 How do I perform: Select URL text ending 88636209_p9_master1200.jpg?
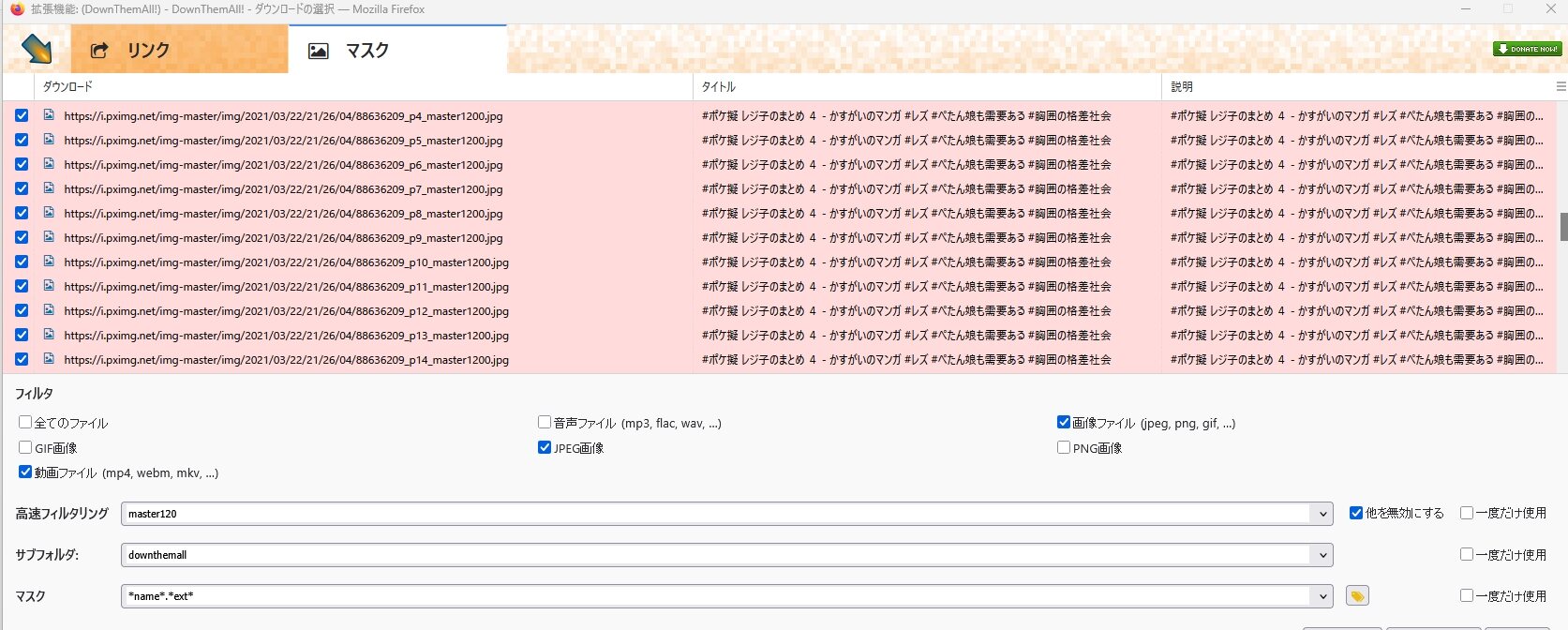click(x=283, y=238)
